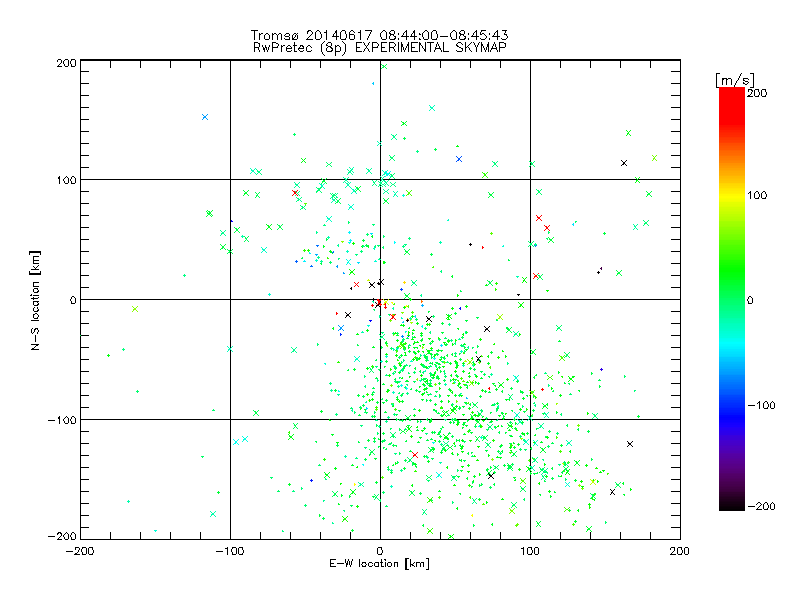Click the colorbar tick label '-200'
This screenshot has width=800, height=600.
pyautogui.click(x=761, y=506)
